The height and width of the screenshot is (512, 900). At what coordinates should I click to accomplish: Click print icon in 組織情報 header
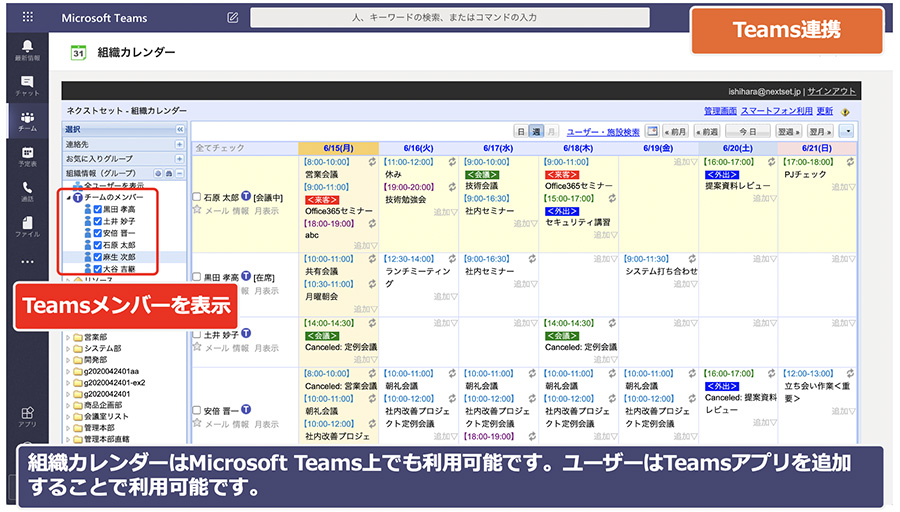coord(169,173)
